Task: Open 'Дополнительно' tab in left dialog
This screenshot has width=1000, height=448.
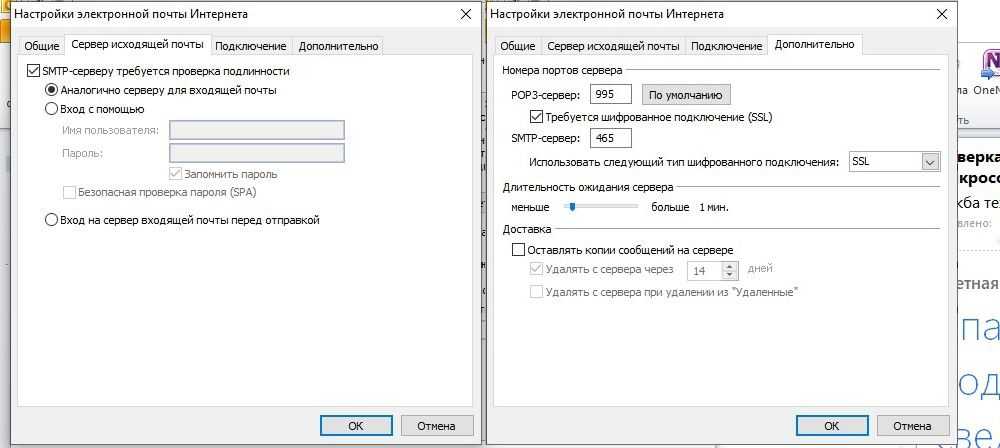Action: coord(338,46)
